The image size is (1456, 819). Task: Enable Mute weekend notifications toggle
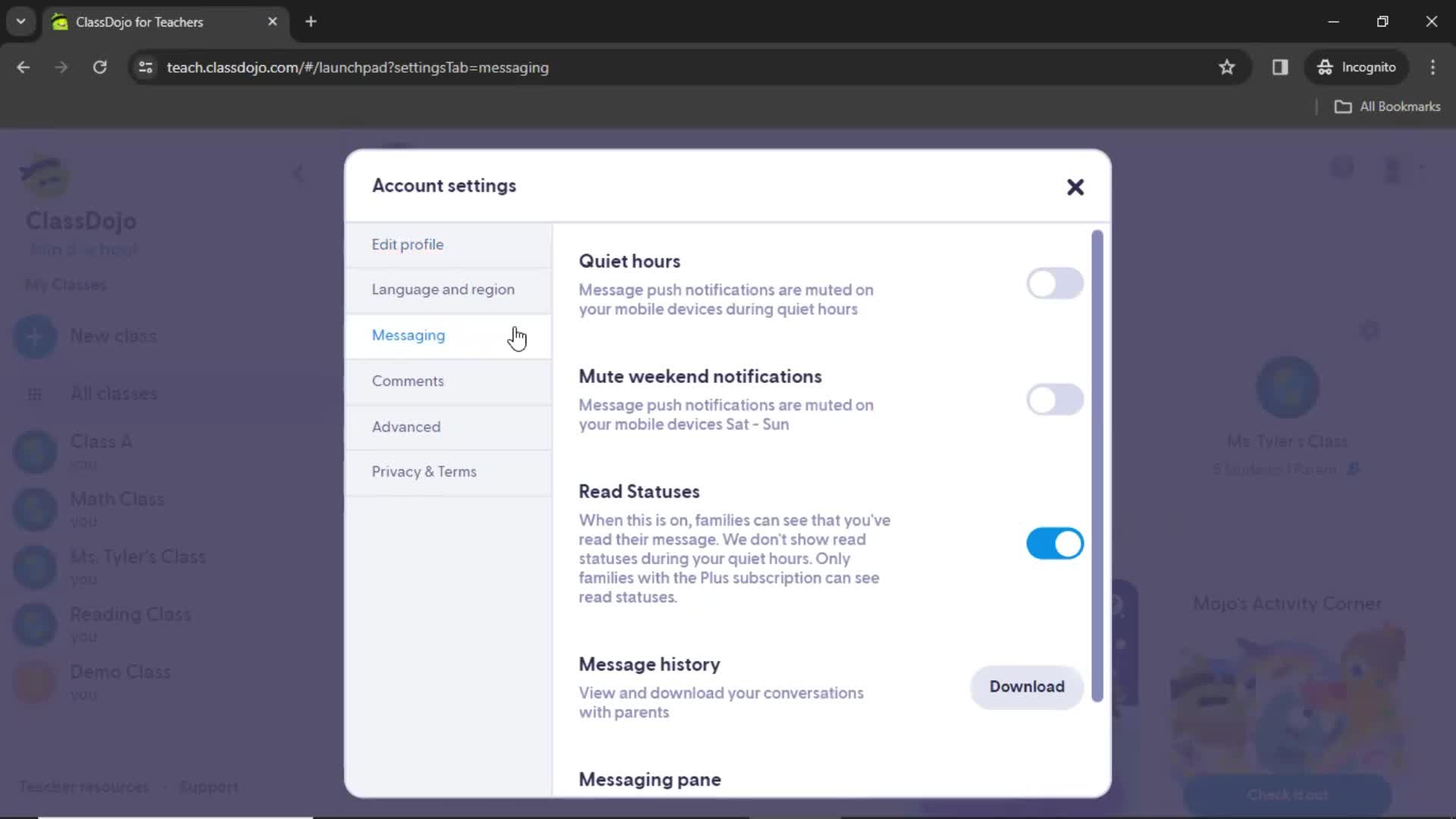point(1054,399)
